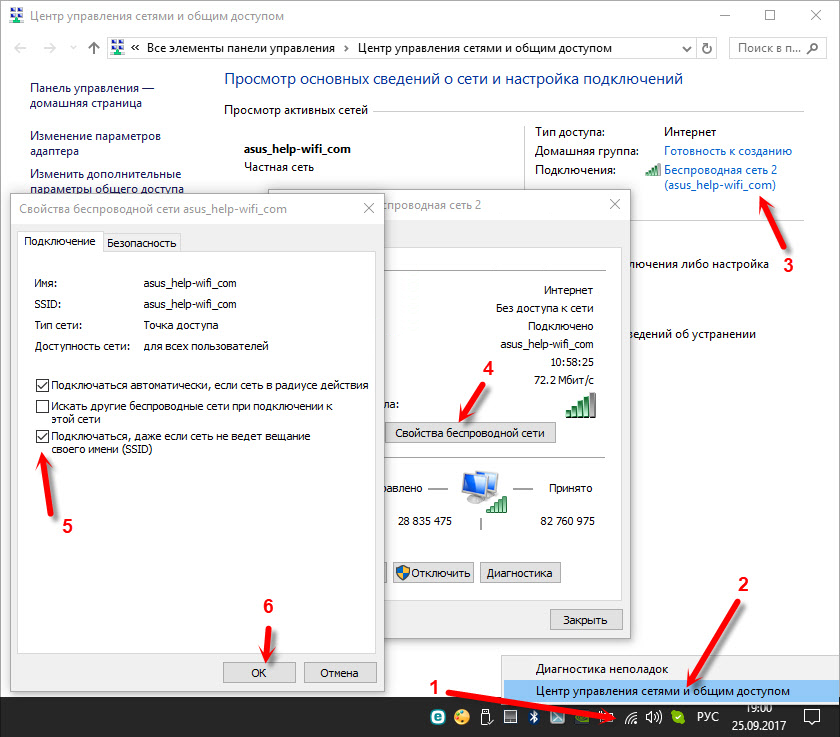Click Все элементы панели управления breadcrumb
This screenshot has width=840, height=737.
coord(241,48)
